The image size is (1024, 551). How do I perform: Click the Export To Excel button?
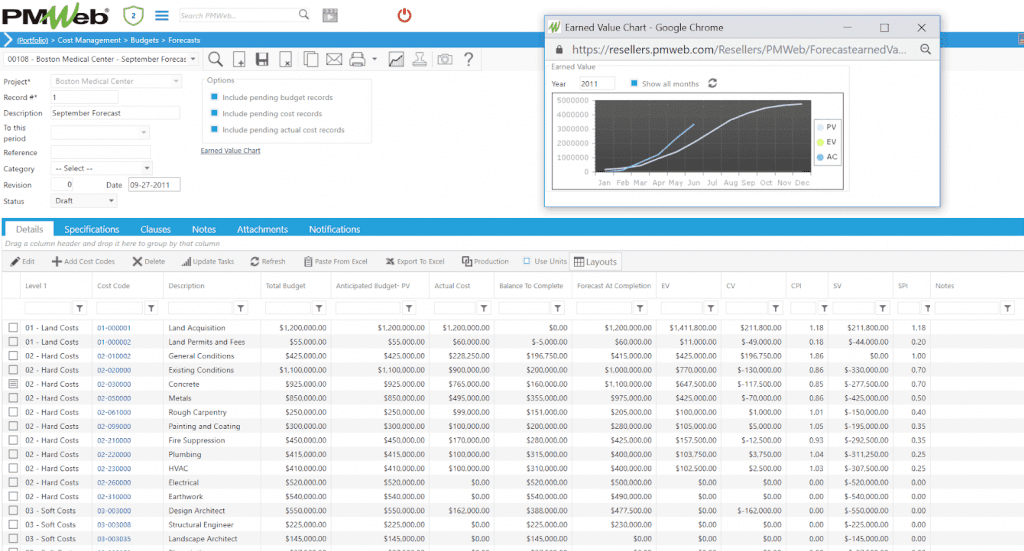414,262
